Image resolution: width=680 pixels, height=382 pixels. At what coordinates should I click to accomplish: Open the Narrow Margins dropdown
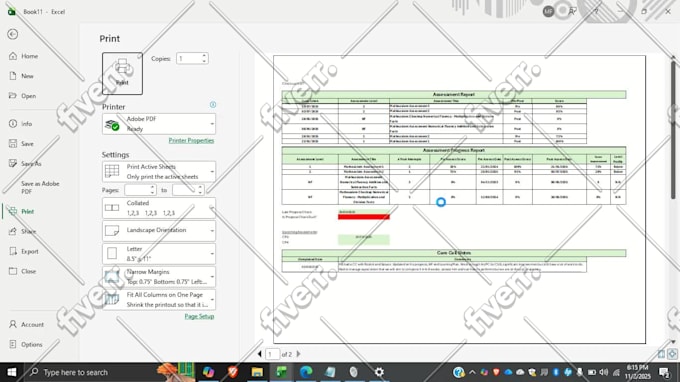(159, 277)
